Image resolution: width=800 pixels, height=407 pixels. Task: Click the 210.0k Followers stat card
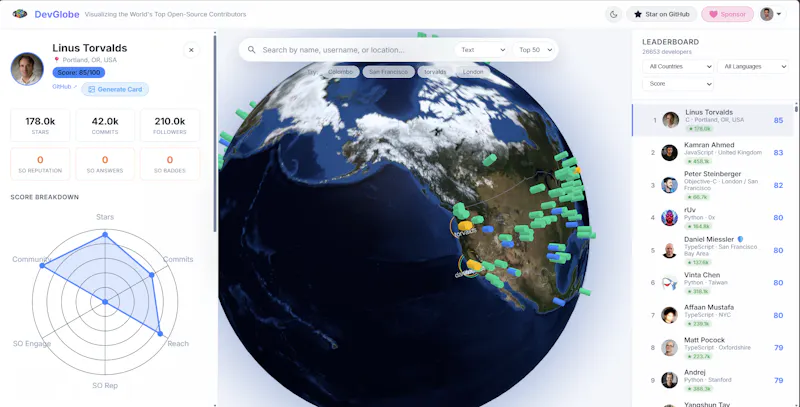(x=170, y=125)
